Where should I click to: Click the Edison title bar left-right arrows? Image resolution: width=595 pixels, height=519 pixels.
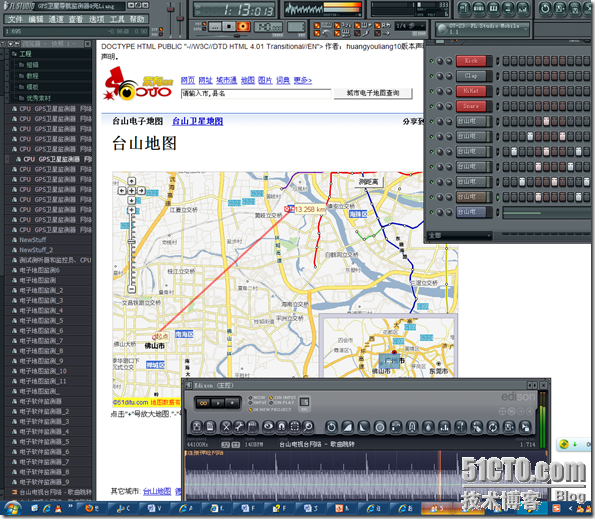[532, 385]
